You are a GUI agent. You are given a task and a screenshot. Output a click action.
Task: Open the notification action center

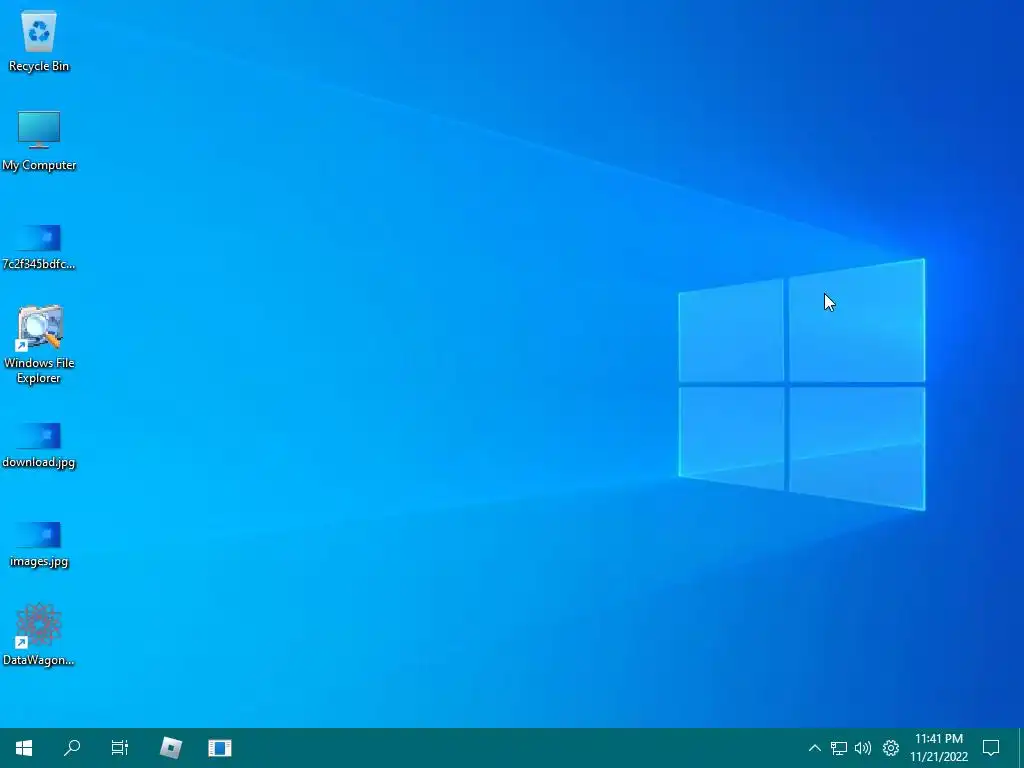coord(991,748)
